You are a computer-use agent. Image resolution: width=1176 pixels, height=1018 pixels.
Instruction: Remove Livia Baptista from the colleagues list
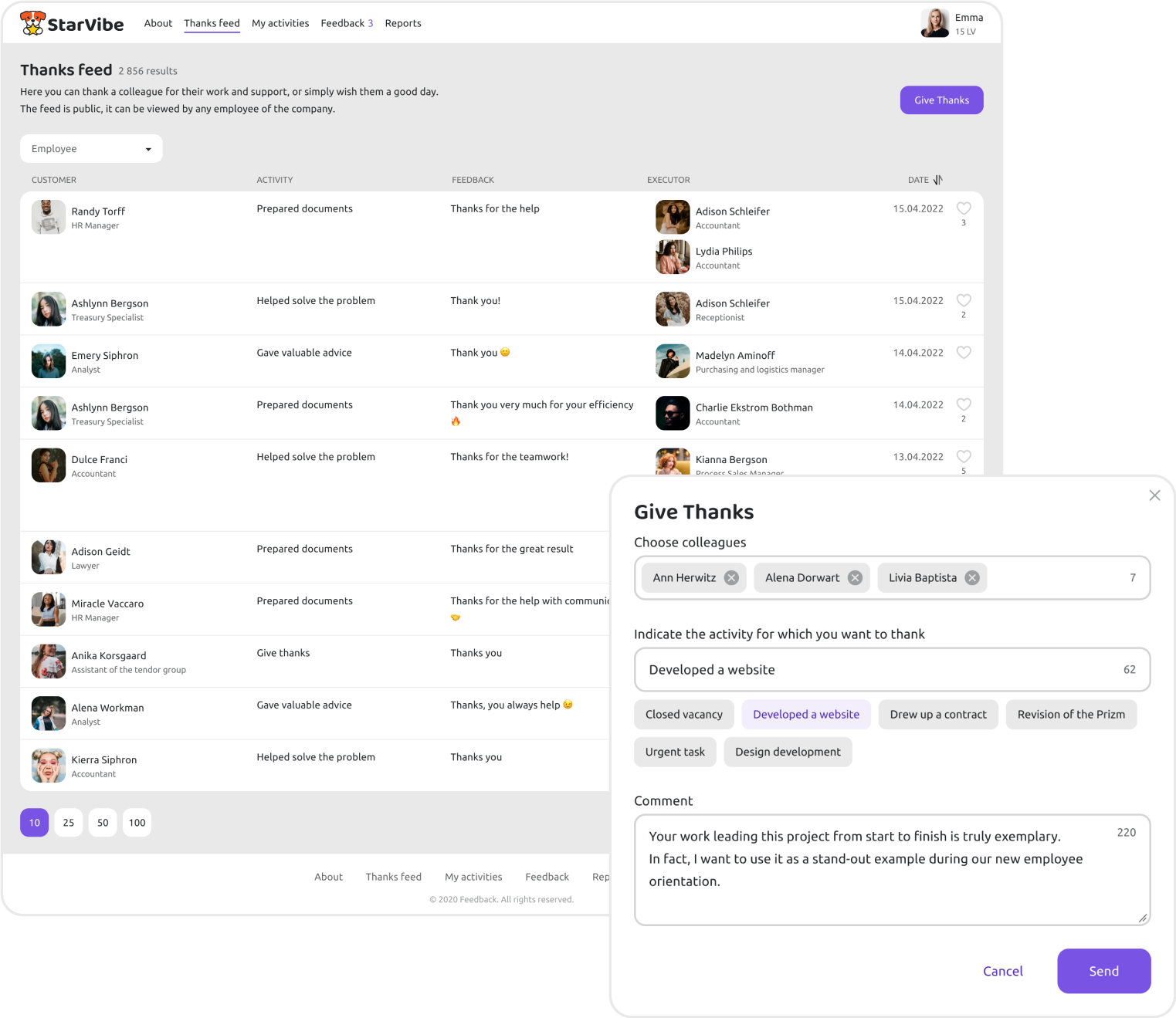coord(972,578)
